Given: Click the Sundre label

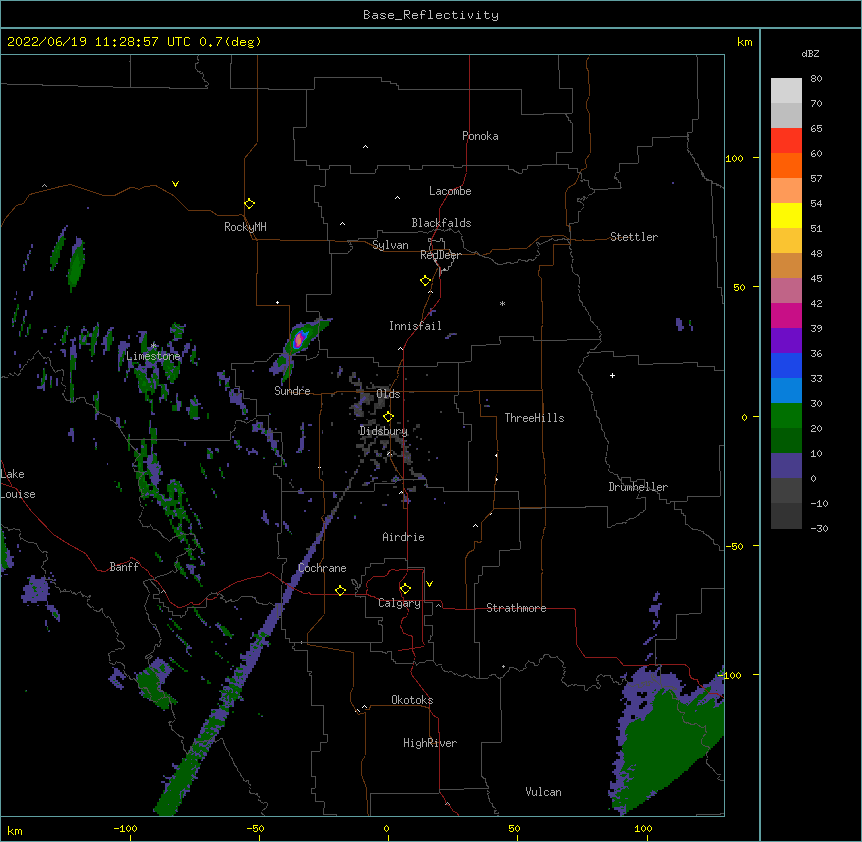Looking at the screenshot, I should point(292,391).
